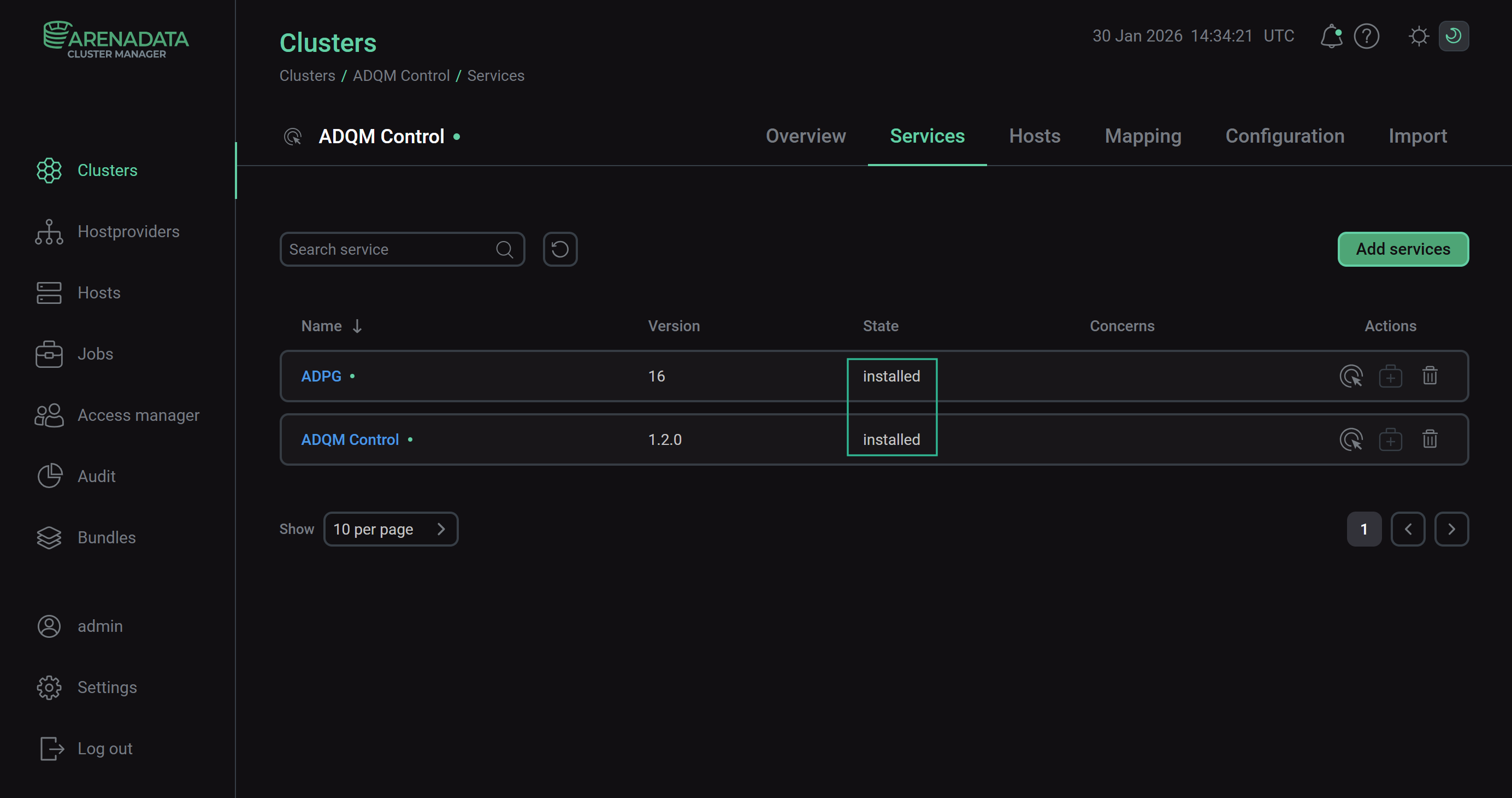Open the Configuration tab

point(1285,136)
